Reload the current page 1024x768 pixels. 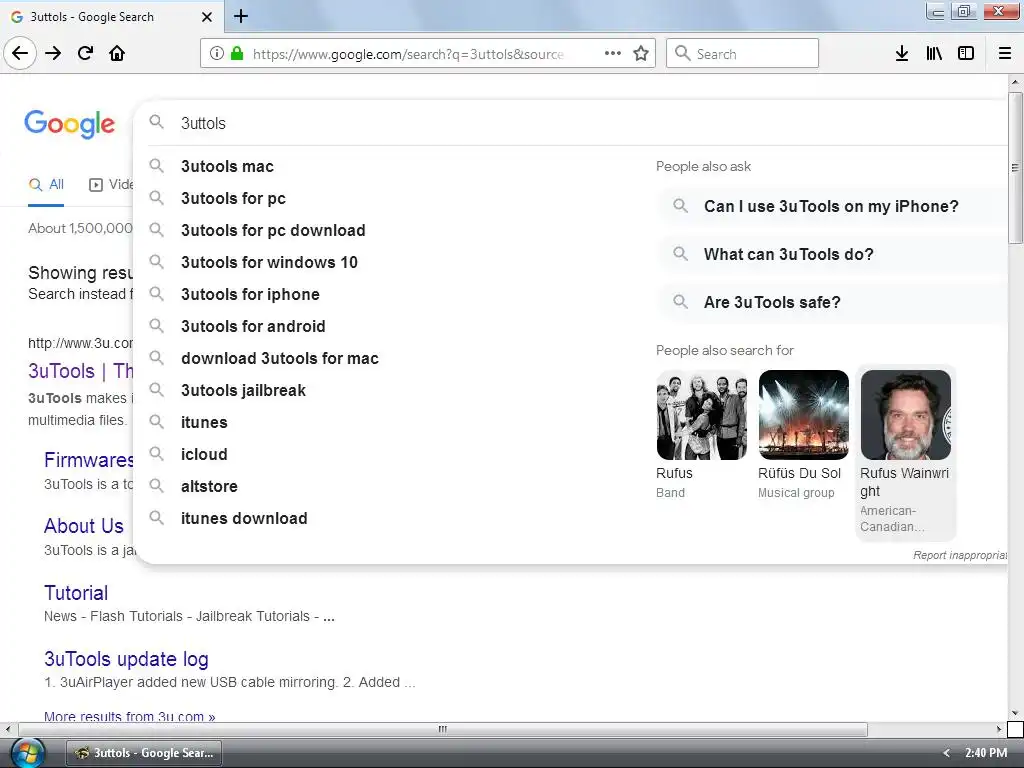[85, 53]
